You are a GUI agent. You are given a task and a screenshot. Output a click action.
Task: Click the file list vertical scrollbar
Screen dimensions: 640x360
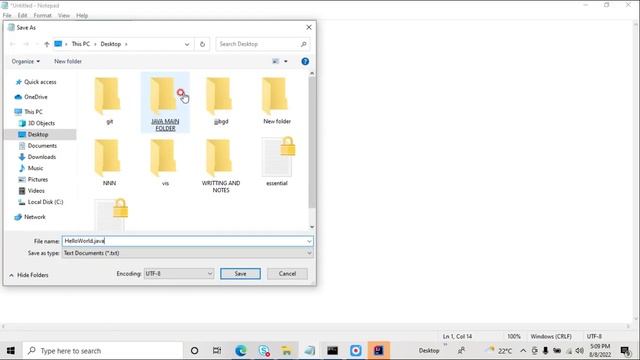312,142
